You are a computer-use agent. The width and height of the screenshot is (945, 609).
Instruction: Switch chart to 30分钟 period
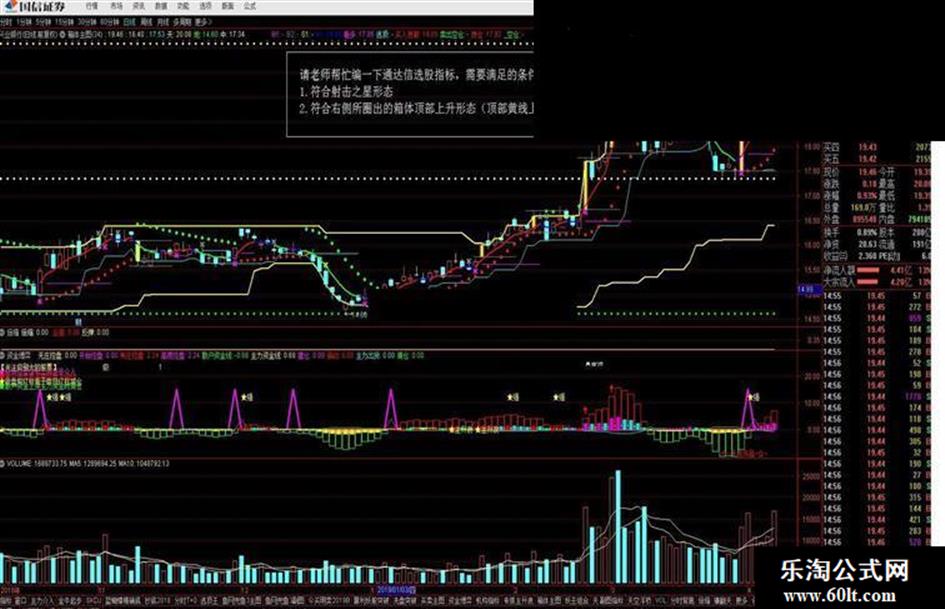[x=87, y=22]
